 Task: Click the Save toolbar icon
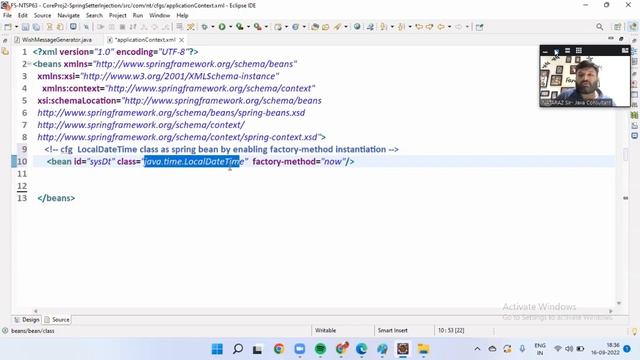coord(25,27)
